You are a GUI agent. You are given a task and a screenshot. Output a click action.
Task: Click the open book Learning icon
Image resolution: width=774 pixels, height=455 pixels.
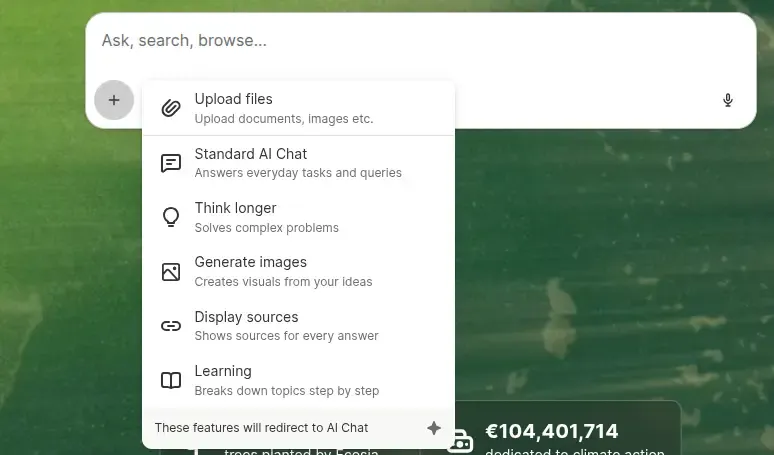[171, 380]
